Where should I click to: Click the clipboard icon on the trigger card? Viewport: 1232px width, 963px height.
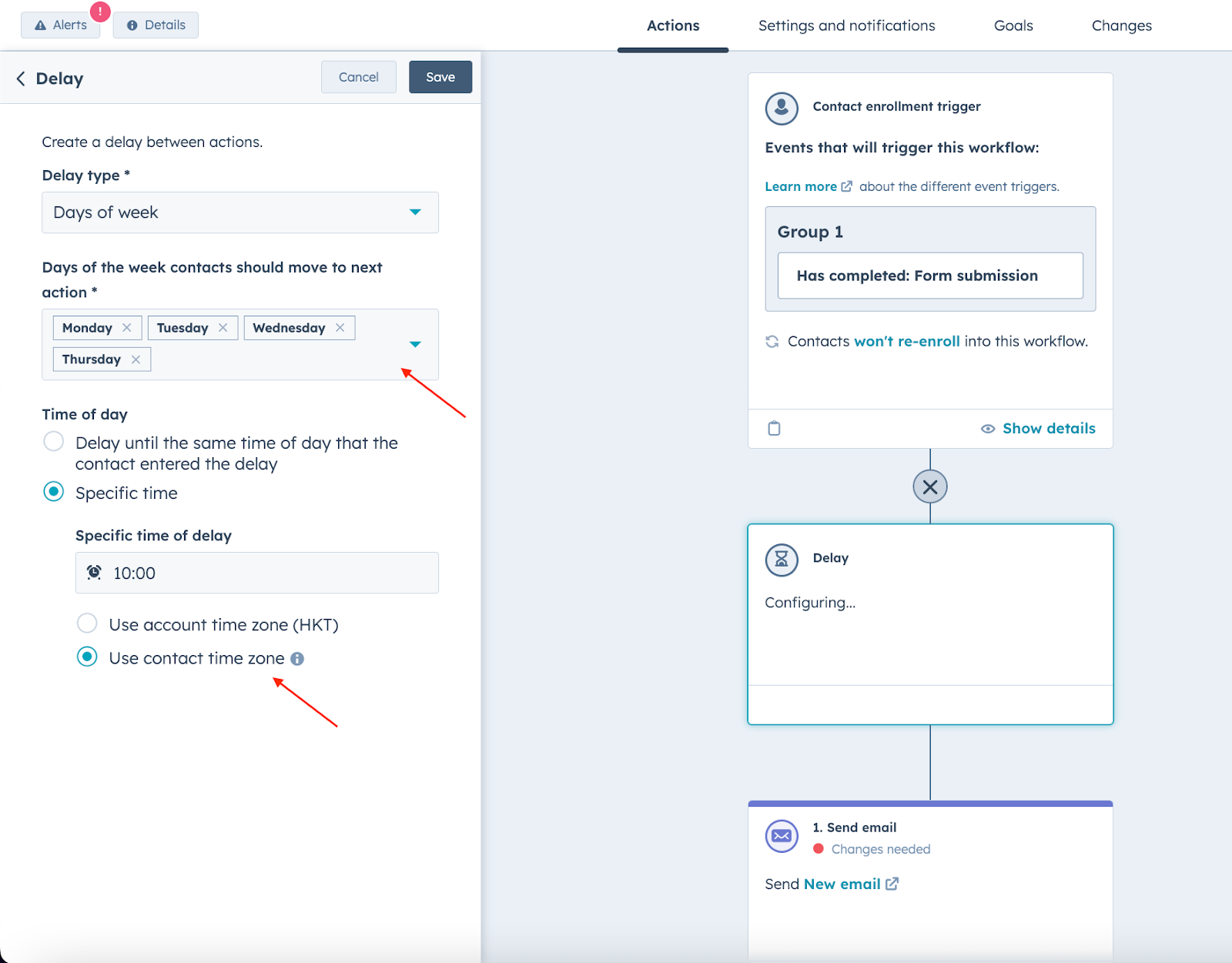pyautogui.click(x=773, y=428)
